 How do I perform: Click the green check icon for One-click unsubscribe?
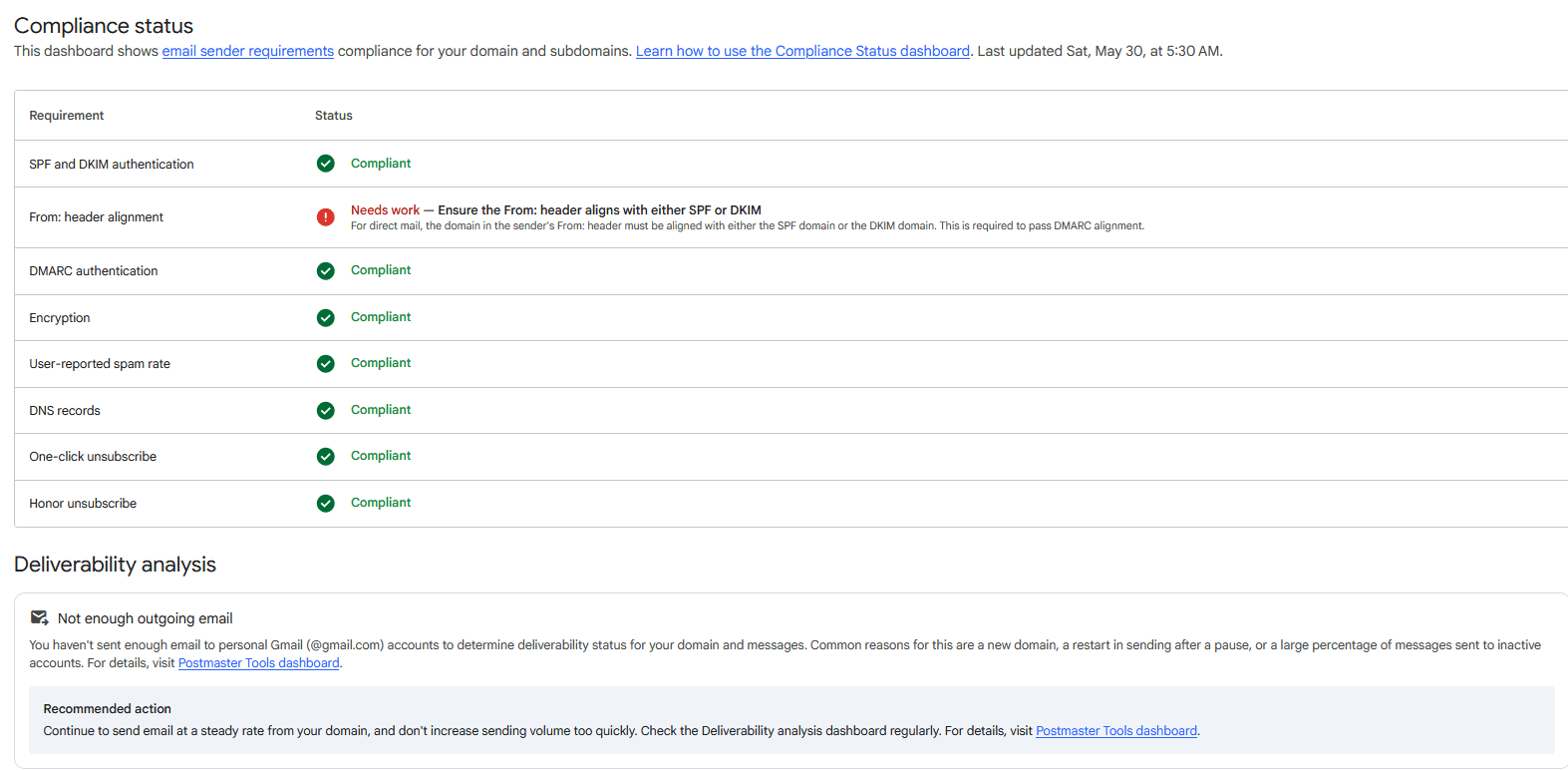[x=326, y=457]
